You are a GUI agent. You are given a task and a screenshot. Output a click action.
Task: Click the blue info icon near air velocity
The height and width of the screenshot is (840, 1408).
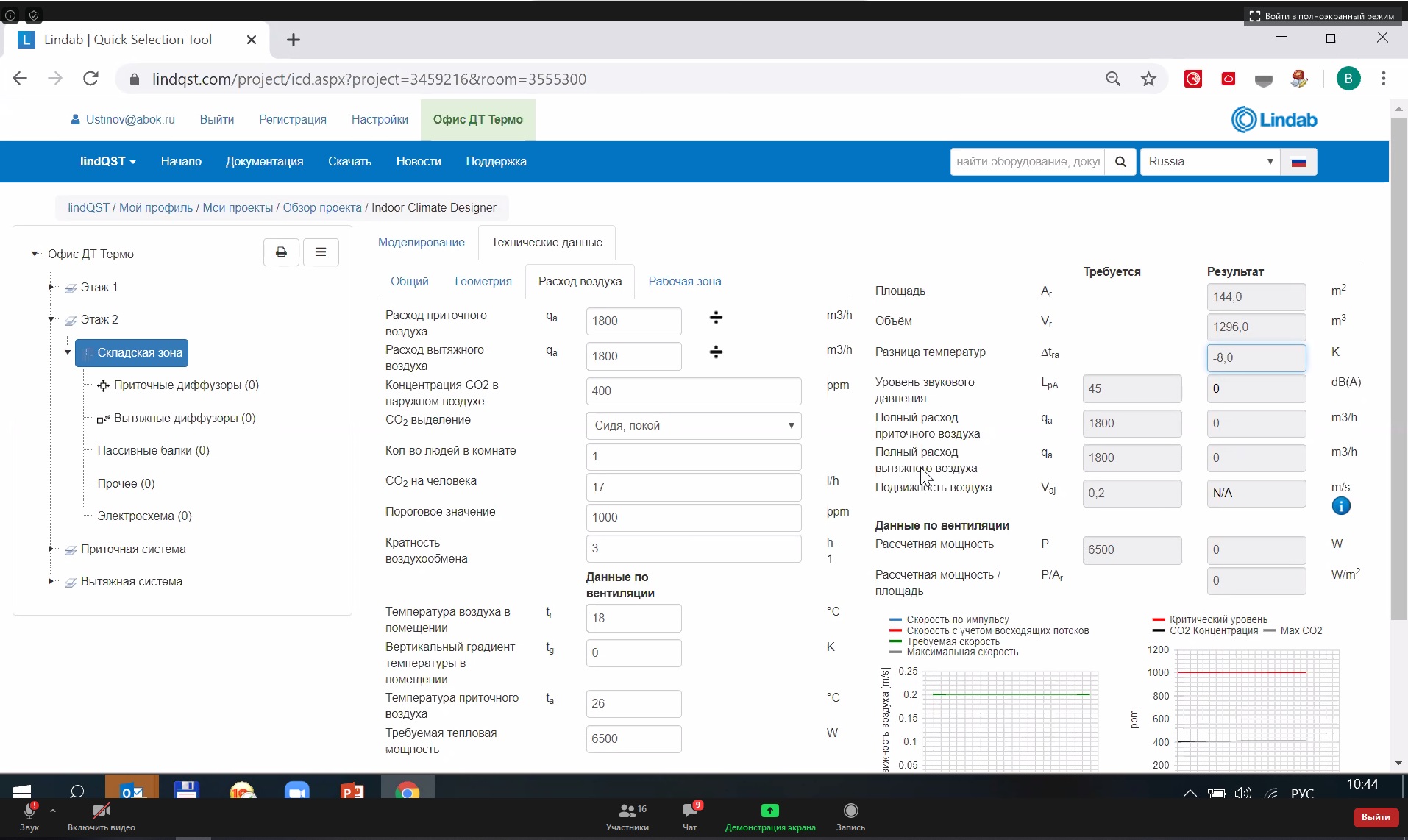click(x=1341, y=506)
